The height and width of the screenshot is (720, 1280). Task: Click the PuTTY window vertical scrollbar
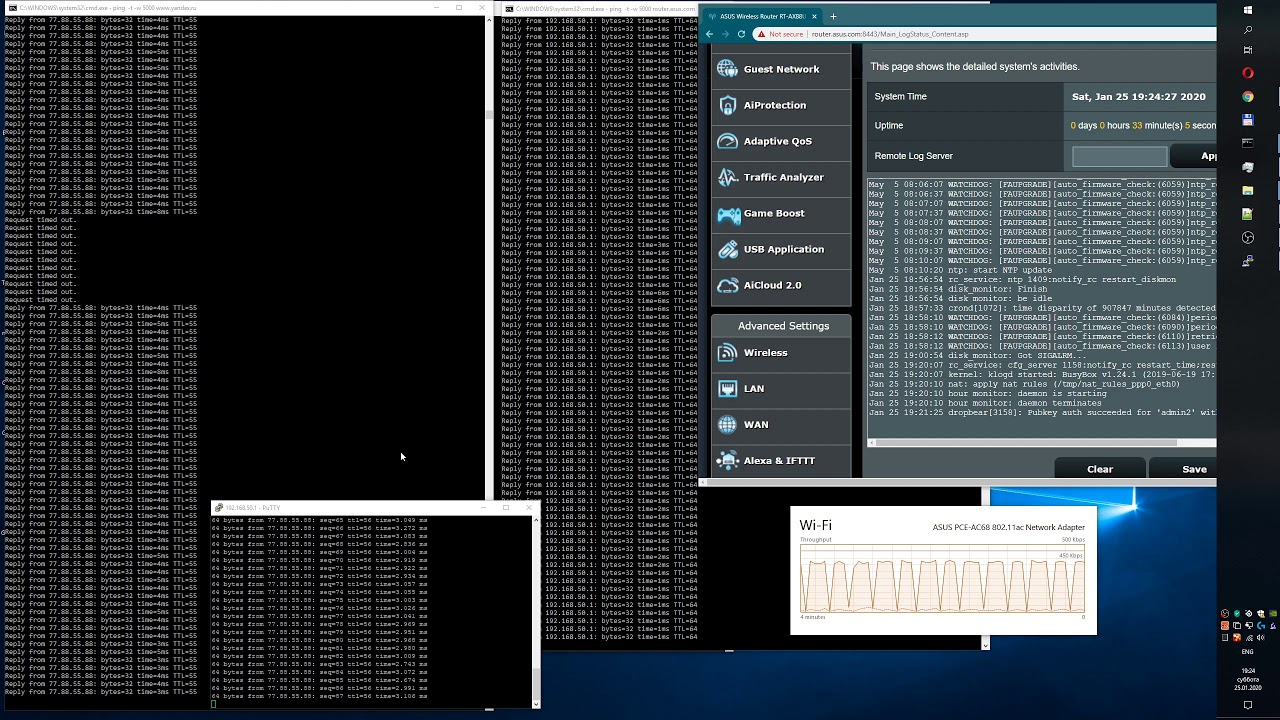click(x=536, y=611)
